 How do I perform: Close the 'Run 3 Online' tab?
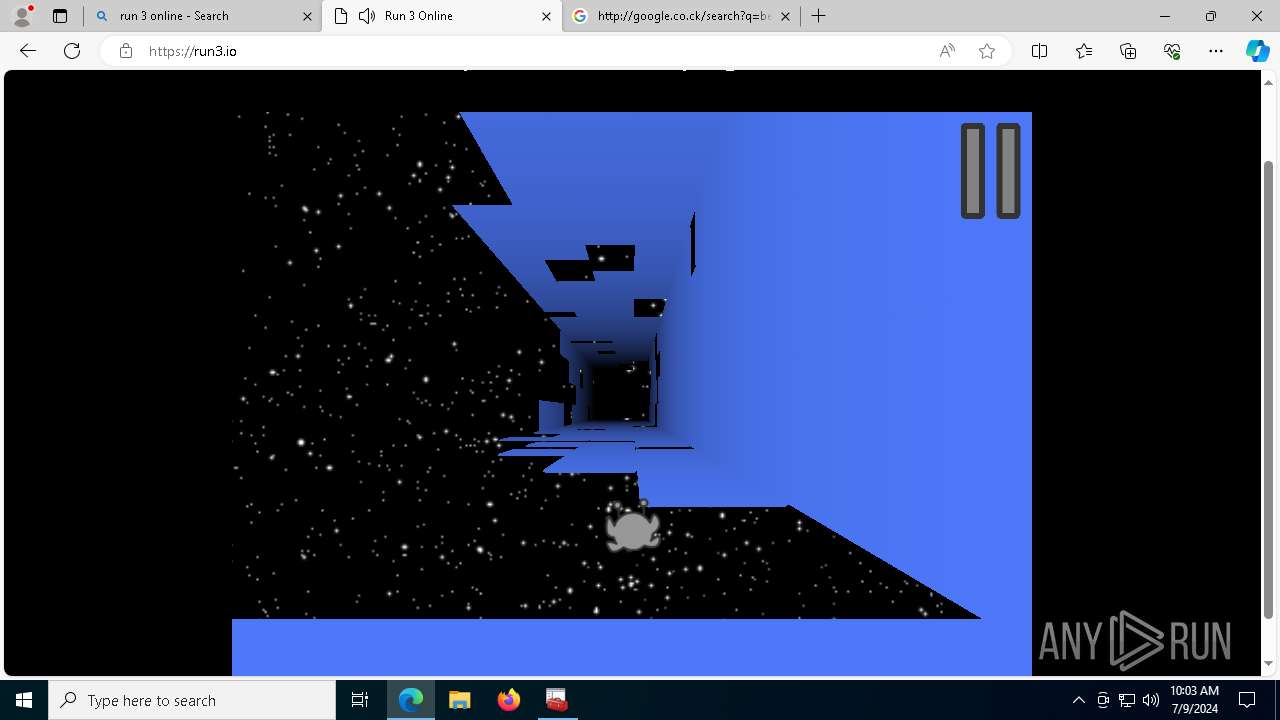click(546, 16)
